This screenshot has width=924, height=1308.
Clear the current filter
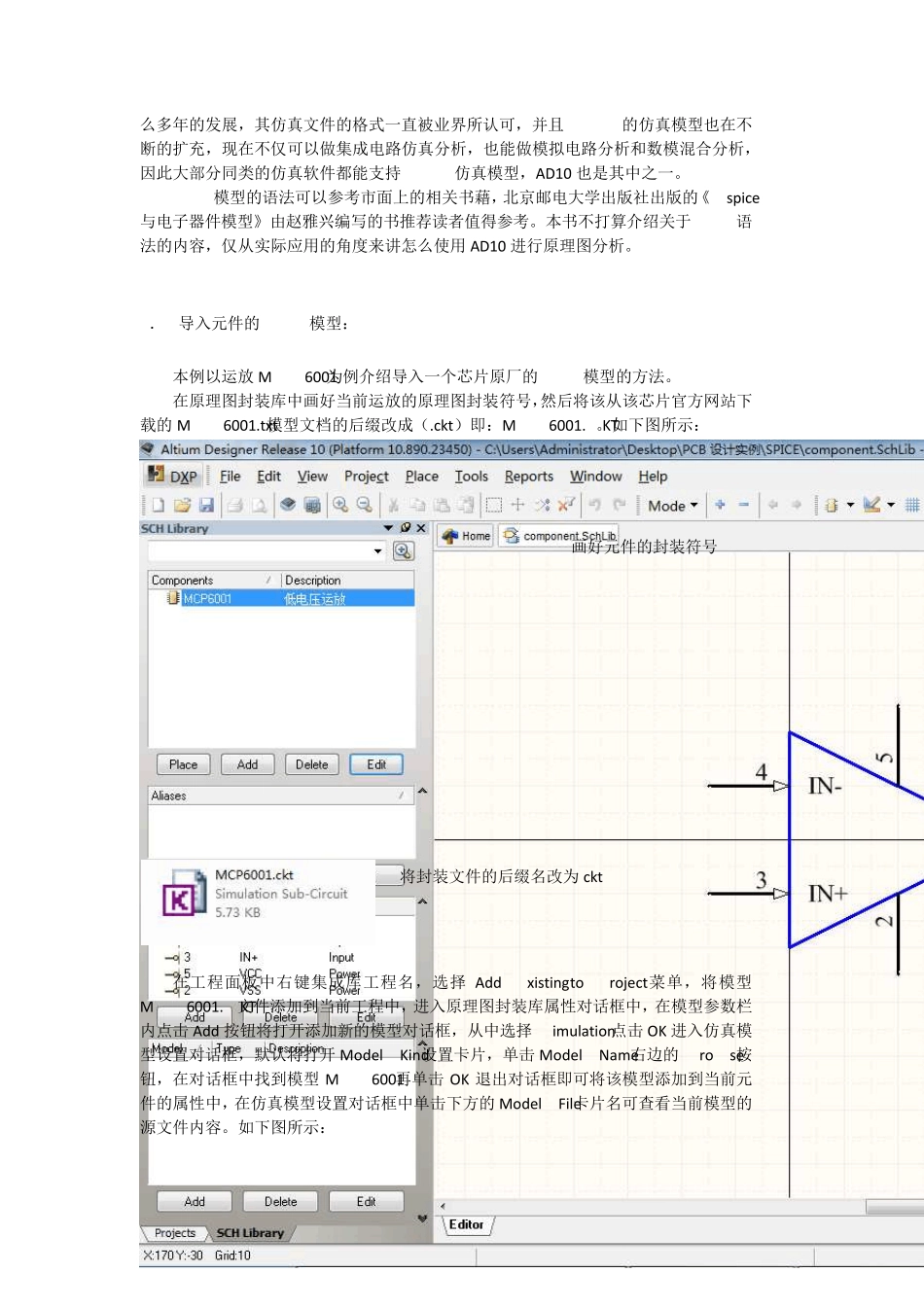(566, 505)
